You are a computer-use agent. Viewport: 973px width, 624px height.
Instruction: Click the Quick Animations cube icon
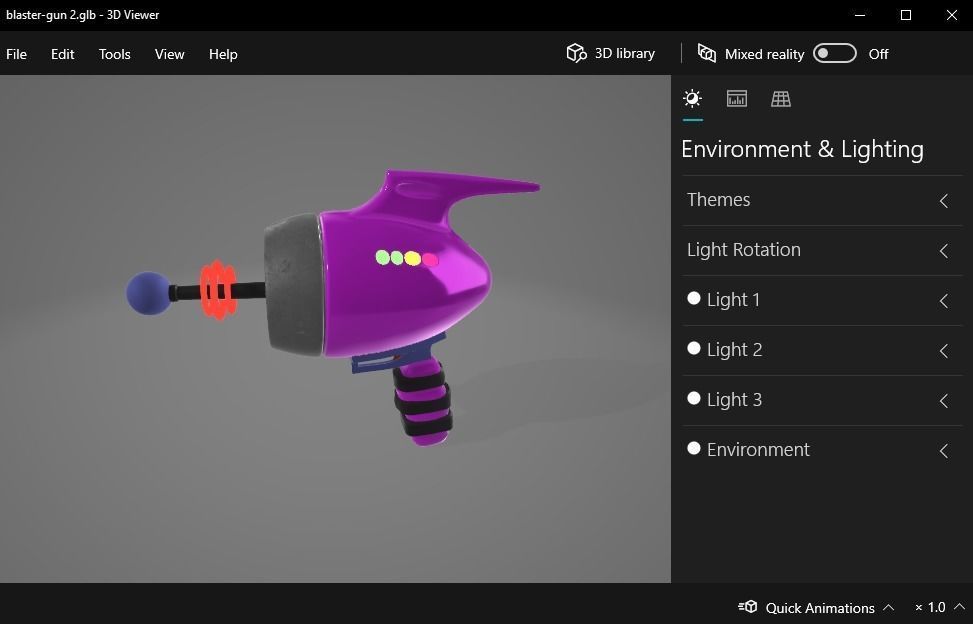[748, 607]
